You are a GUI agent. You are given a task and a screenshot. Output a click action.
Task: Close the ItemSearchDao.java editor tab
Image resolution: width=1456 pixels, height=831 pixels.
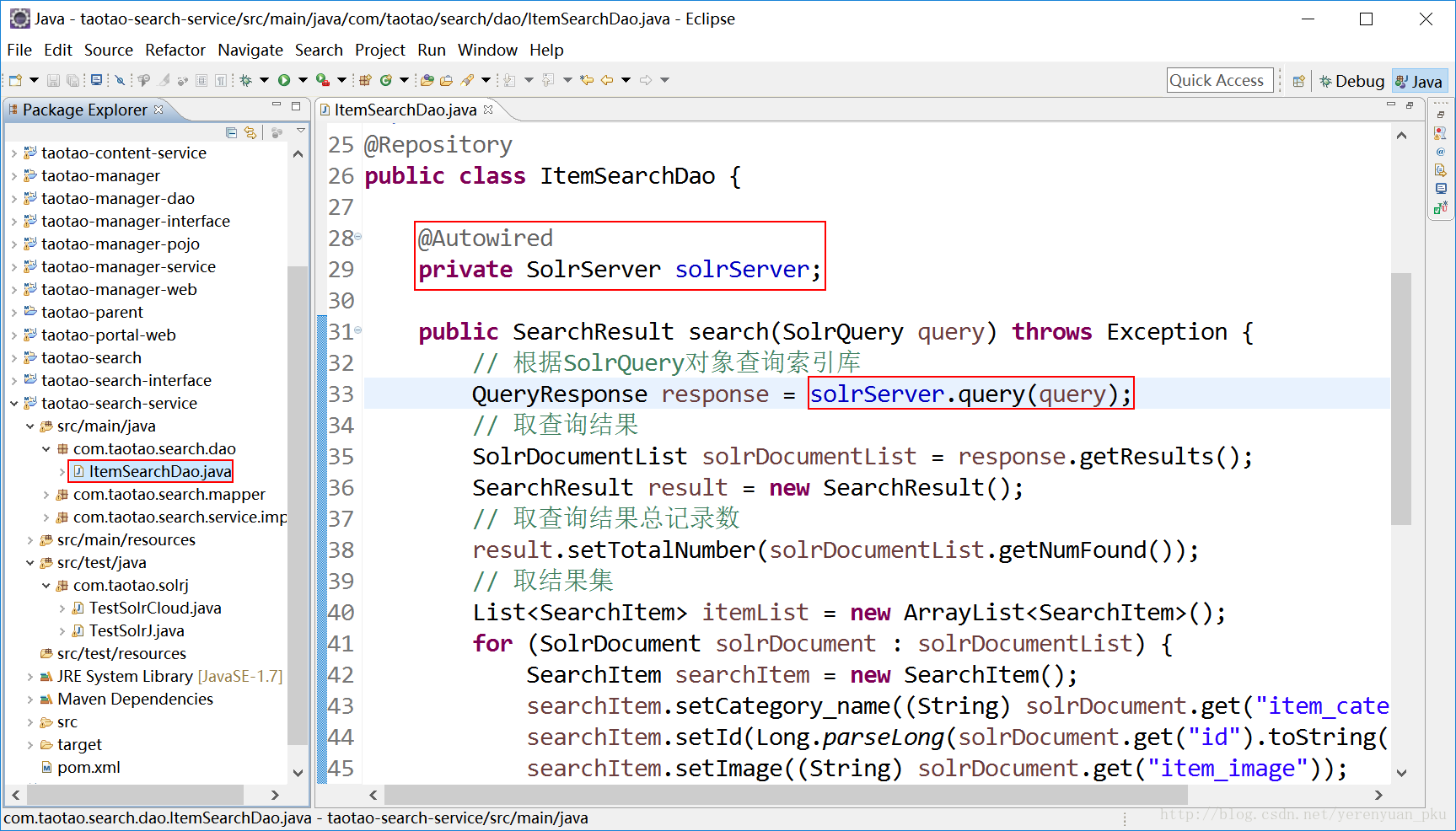[488, 110]
